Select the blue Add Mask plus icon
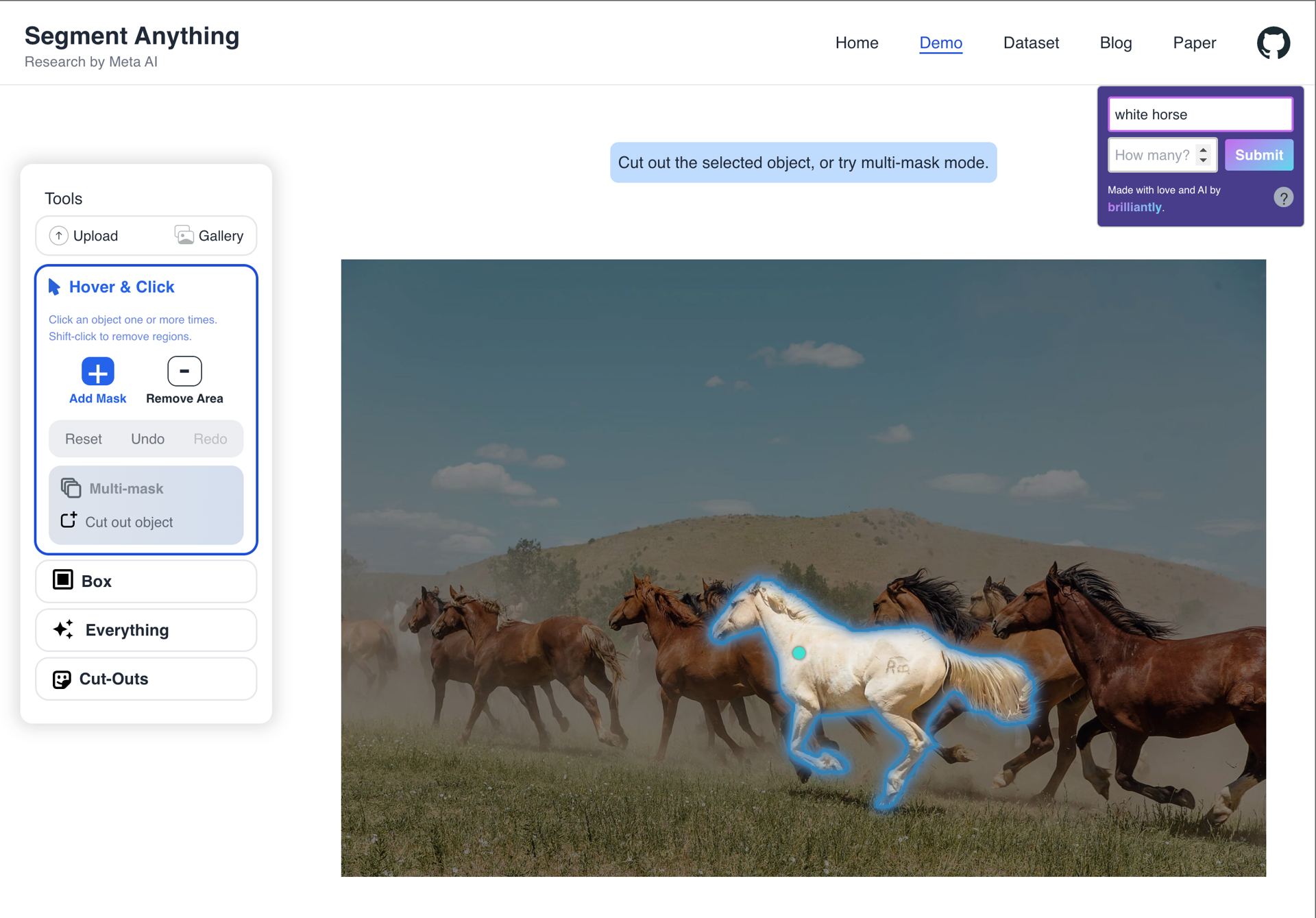 coord(97,372)
